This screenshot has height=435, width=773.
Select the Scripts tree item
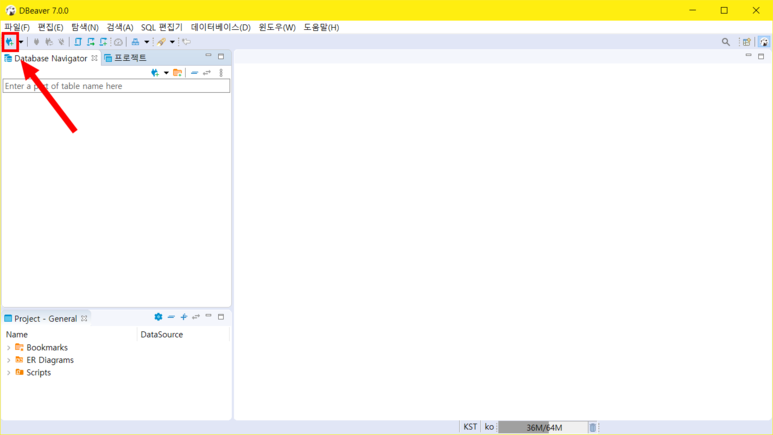(38, 373)
